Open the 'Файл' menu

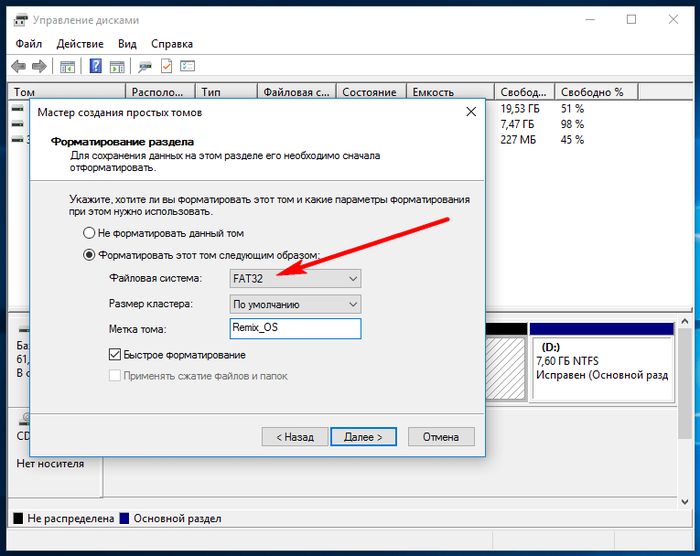(x=27, y=44)
